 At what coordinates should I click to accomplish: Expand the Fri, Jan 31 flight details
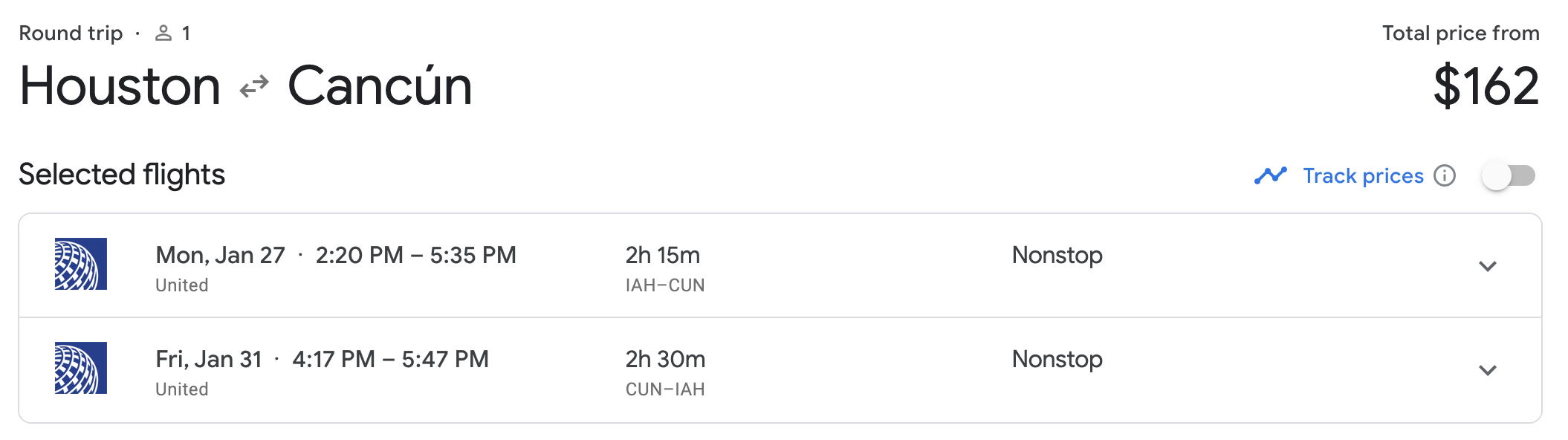click(1487, 370)
